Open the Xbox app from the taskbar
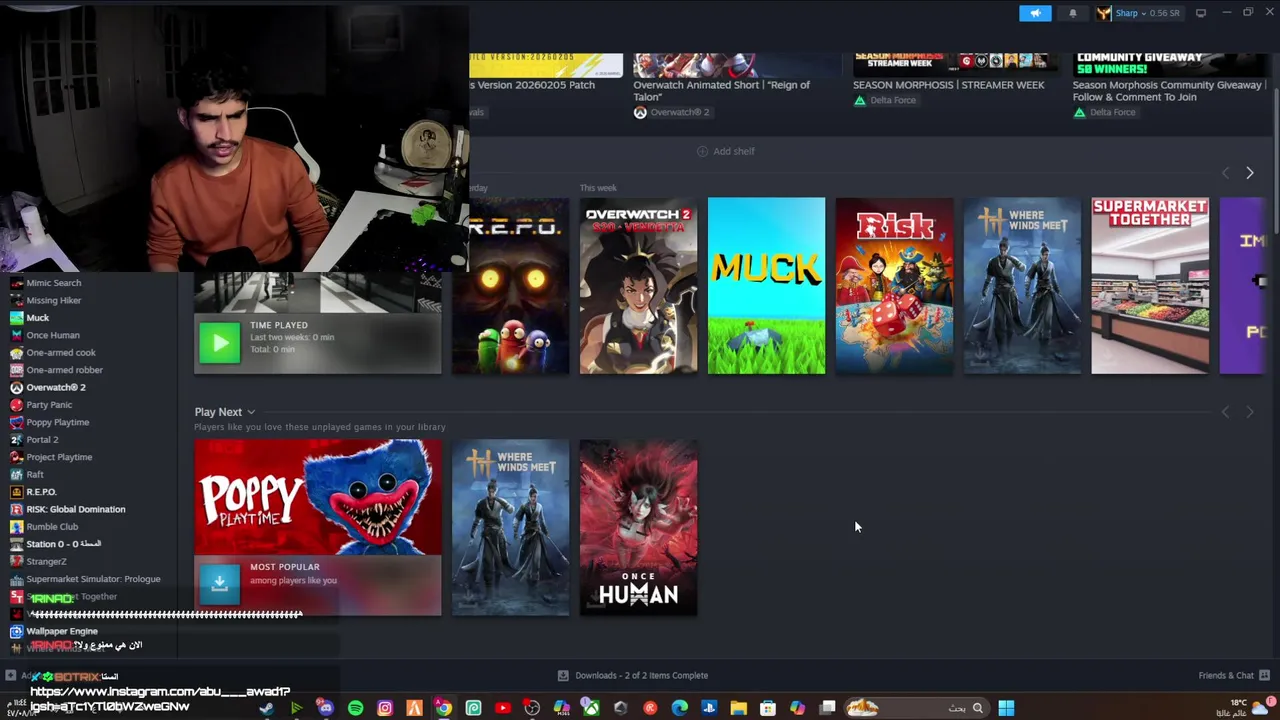Screen dimensions: 1280x720 (591, 708)
